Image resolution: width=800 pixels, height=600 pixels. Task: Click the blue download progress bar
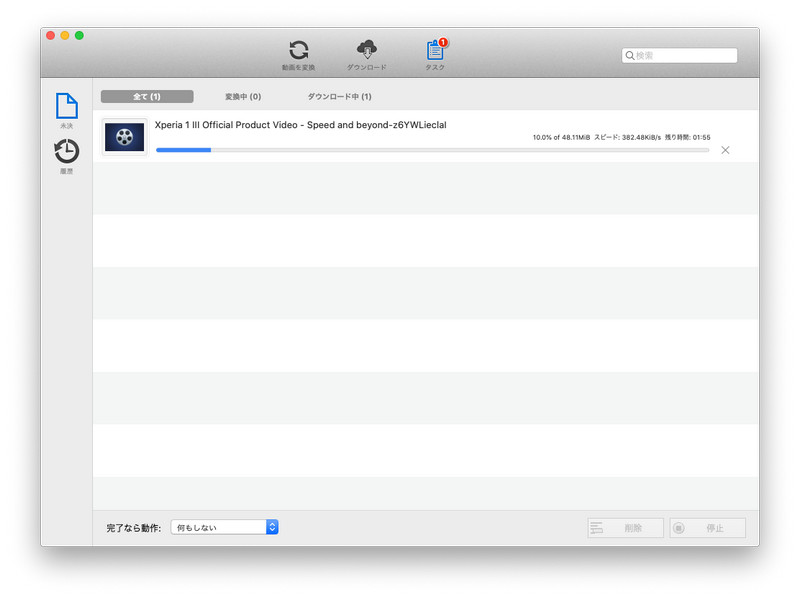432,150
